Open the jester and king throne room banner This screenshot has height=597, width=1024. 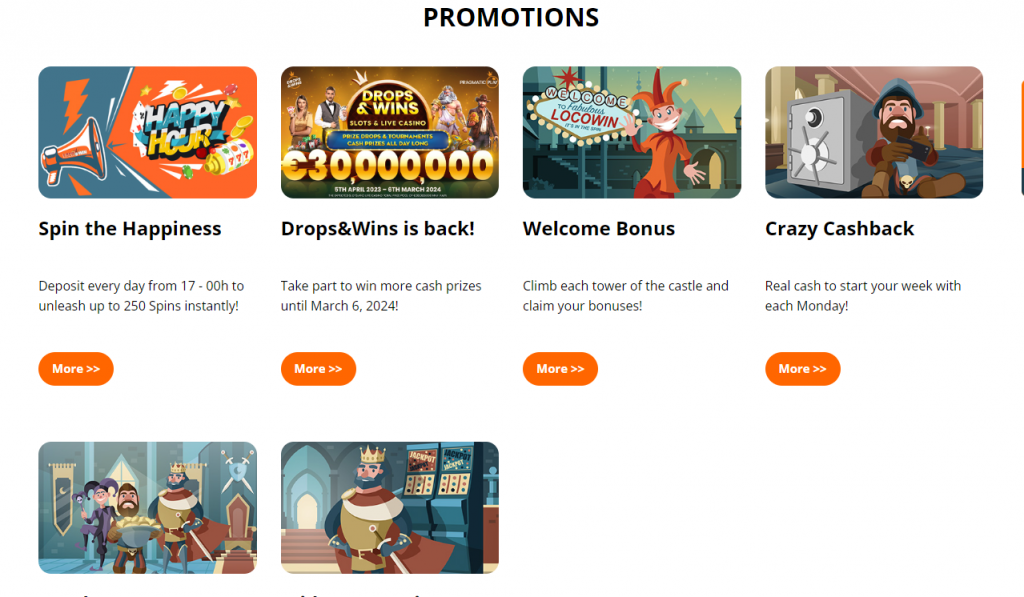point(148,508)
